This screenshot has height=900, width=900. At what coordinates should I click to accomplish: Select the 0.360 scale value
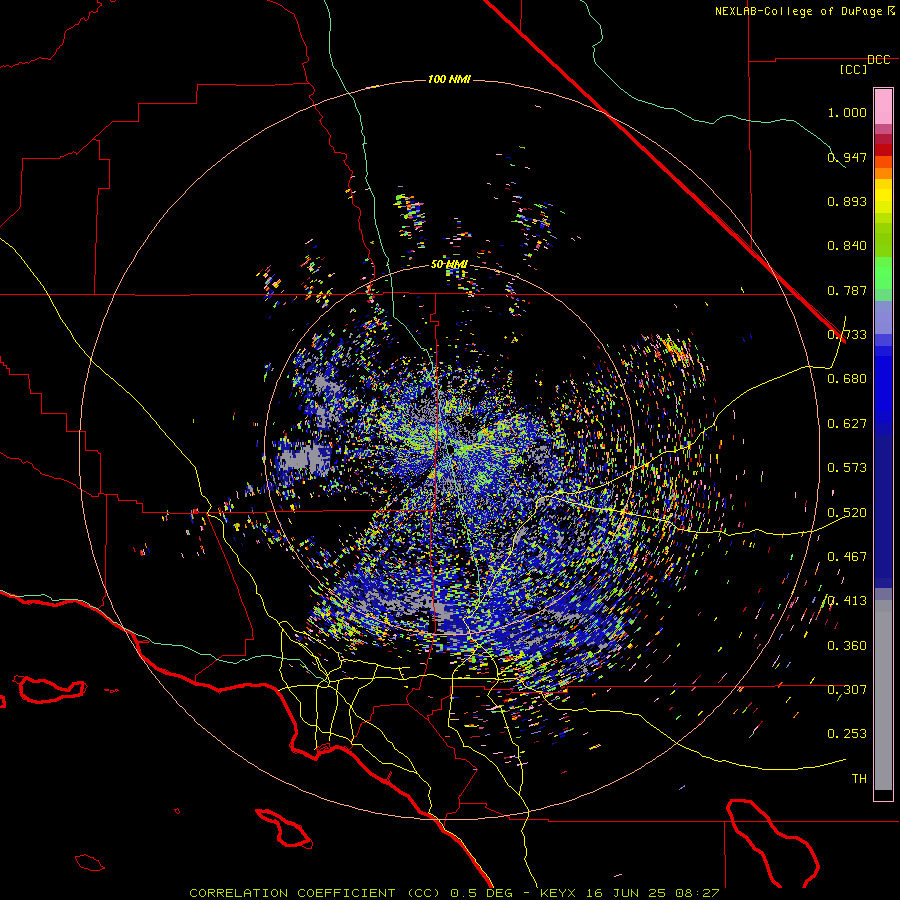point(847,646)
